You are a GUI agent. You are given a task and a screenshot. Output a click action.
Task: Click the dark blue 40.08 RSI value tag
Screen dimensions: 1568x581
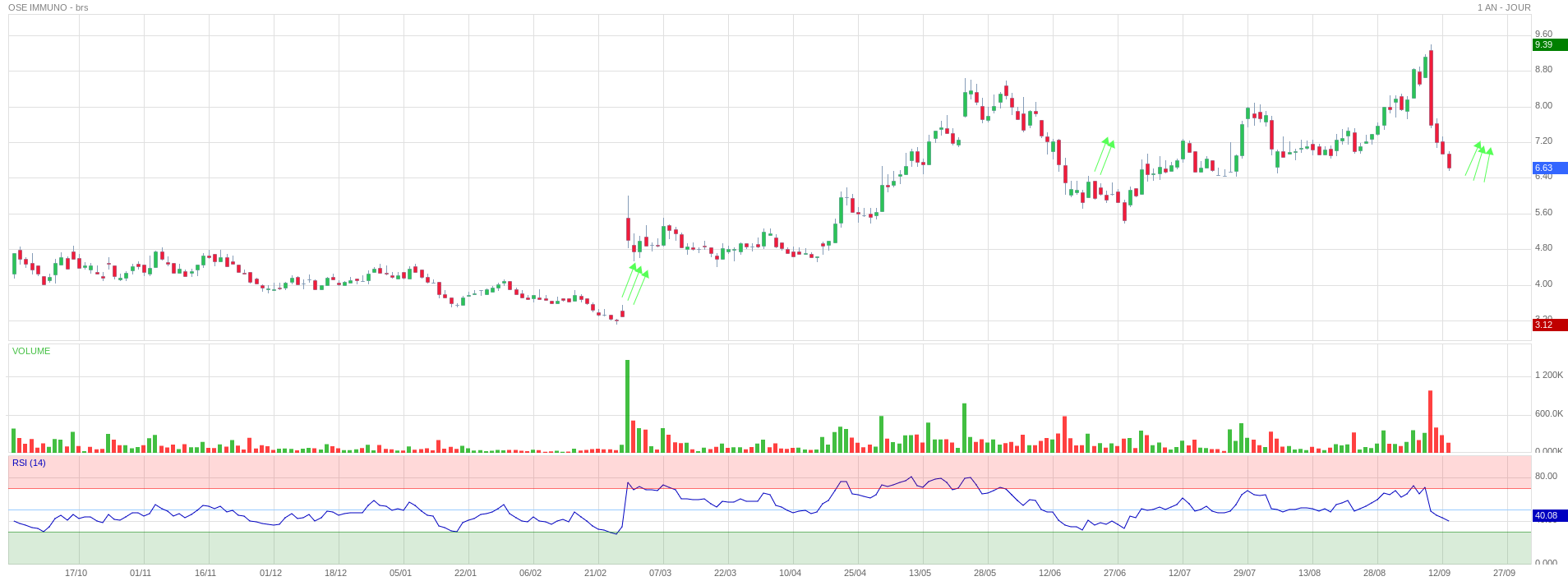1550,516
